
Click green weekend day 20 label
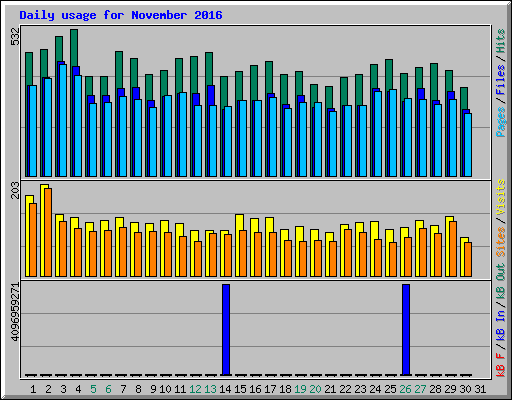coord(315,389)
